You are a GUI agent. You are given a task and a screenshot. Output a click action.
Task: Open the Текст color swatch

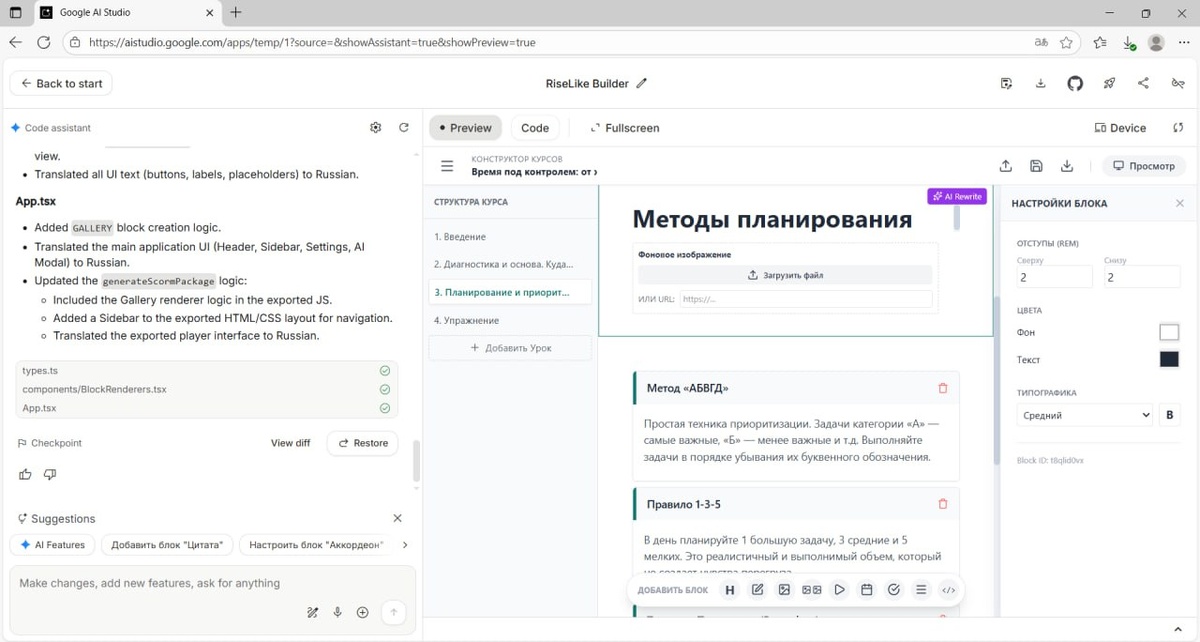coord(1169,360)
